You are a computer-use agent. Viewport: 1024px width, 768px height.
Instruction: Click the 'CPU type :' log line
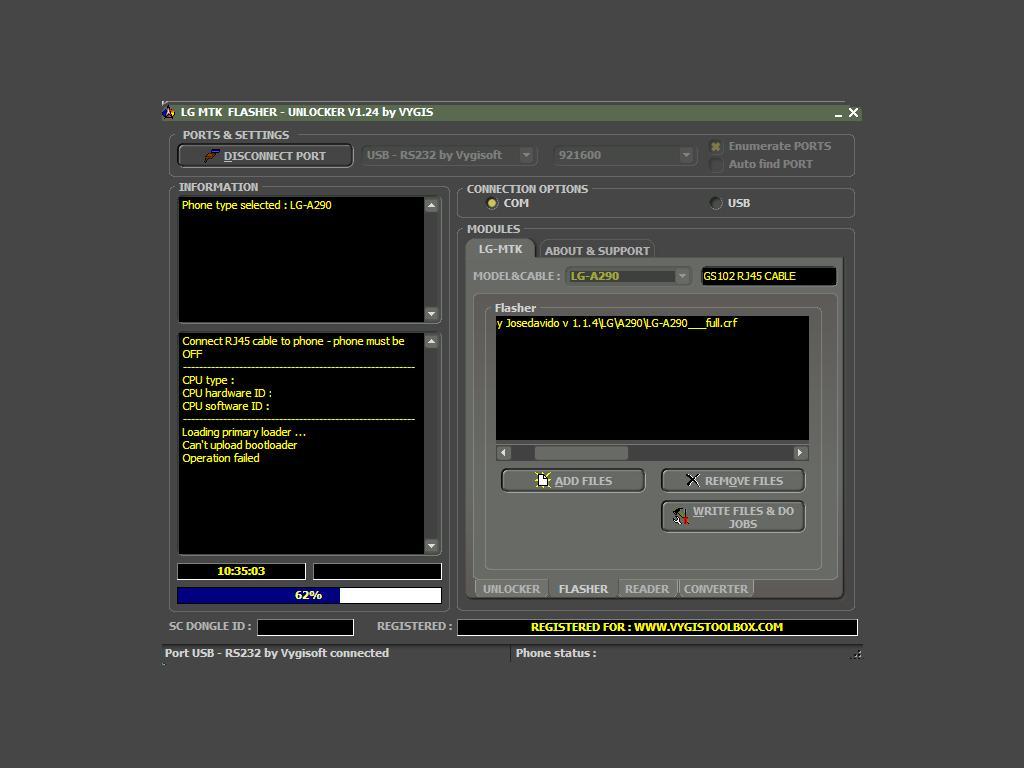pyautogui.click(x=208, y=380)
